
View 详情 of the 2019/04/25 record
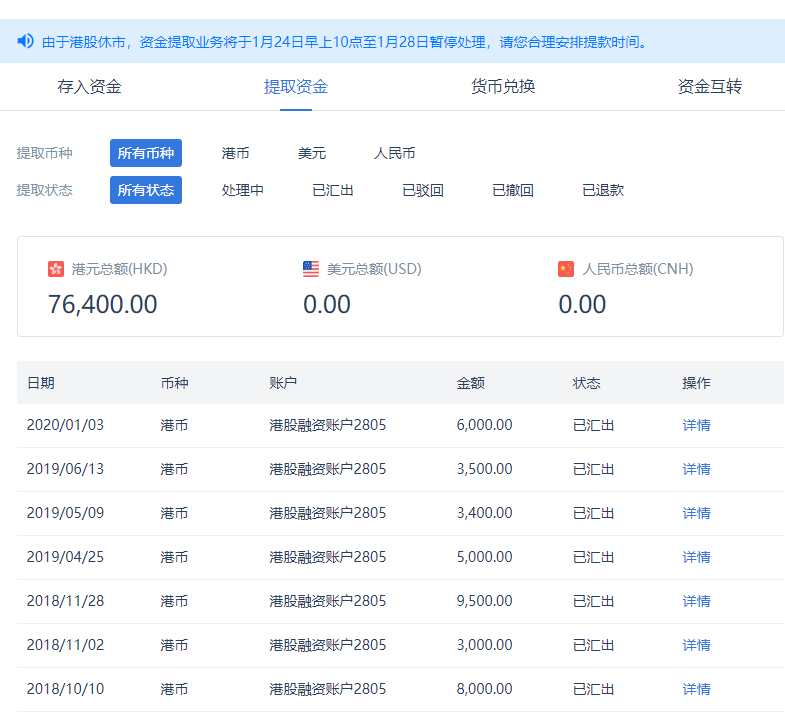696,557
